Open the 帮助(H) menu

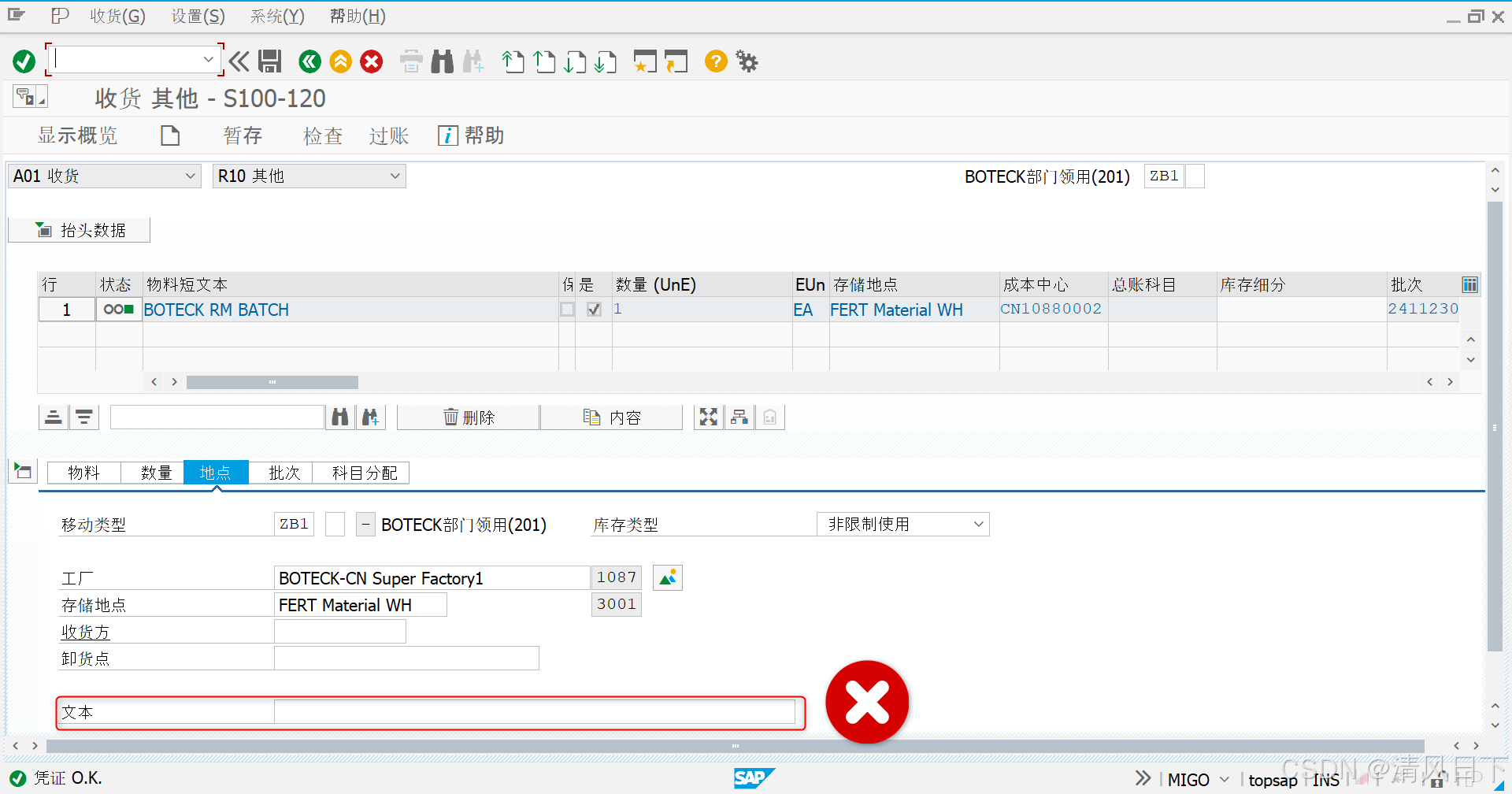click(x=358, y=16)
